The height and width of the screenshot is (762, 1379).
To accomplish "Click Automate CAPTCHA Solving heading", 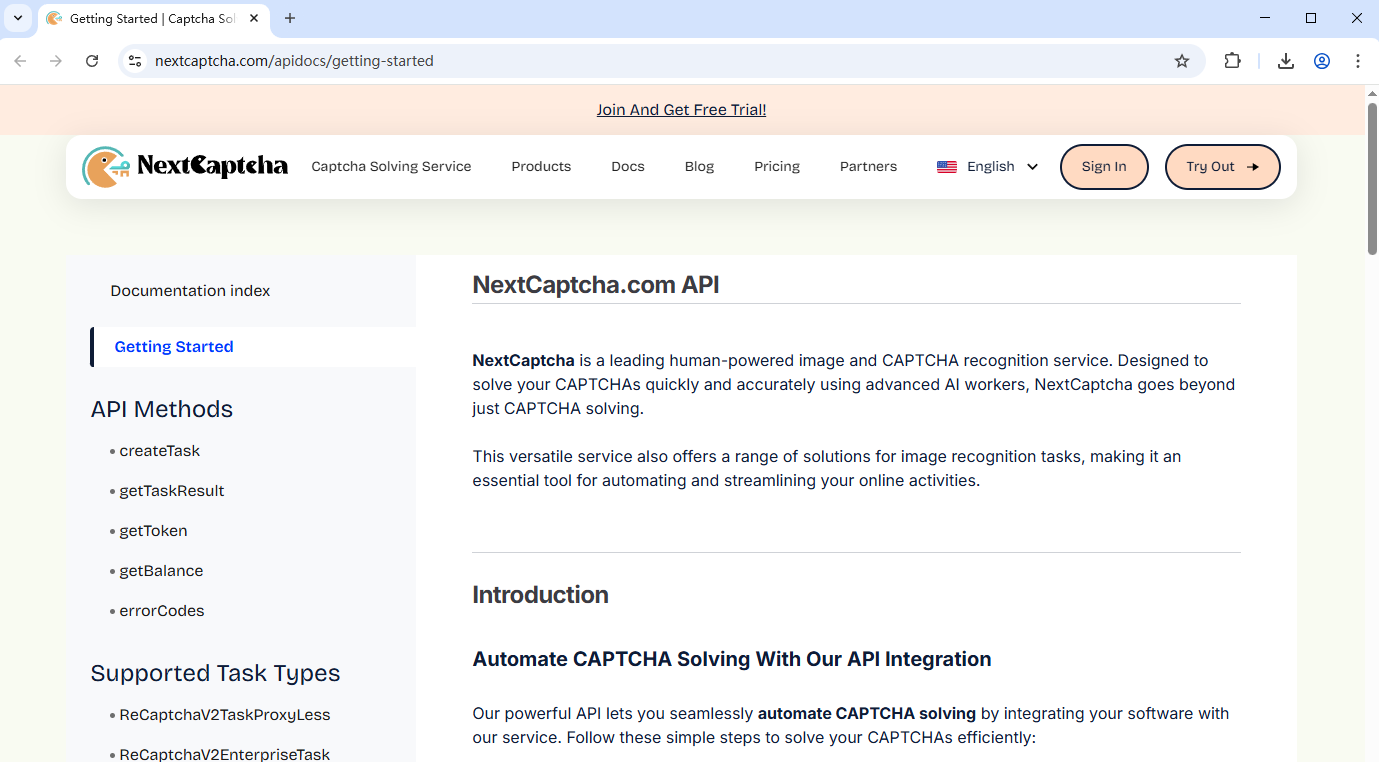I will pos(732,659).
